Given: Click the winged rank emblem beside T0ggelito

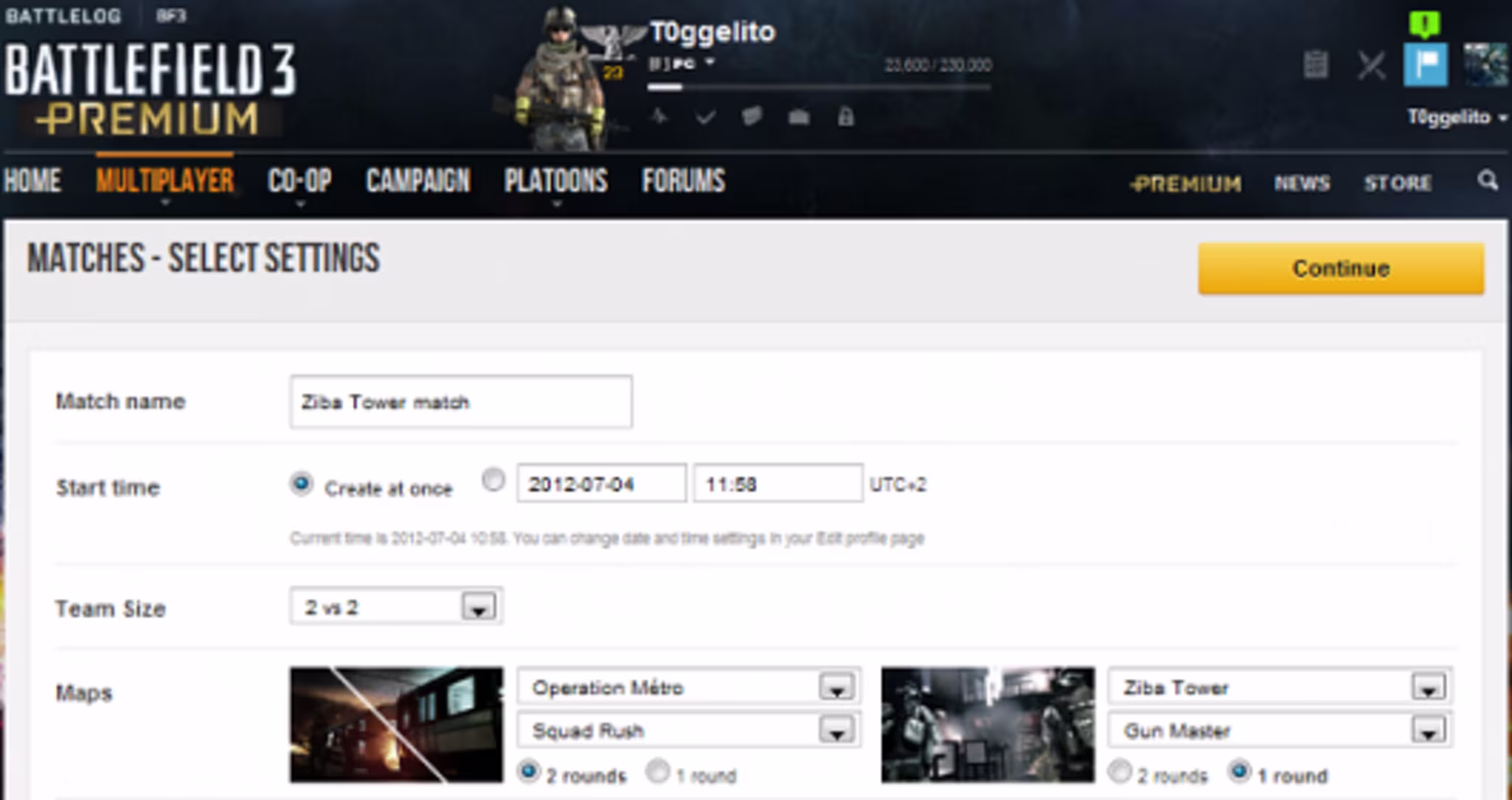Looking at the screenshot, I should (x=615, y=42).
